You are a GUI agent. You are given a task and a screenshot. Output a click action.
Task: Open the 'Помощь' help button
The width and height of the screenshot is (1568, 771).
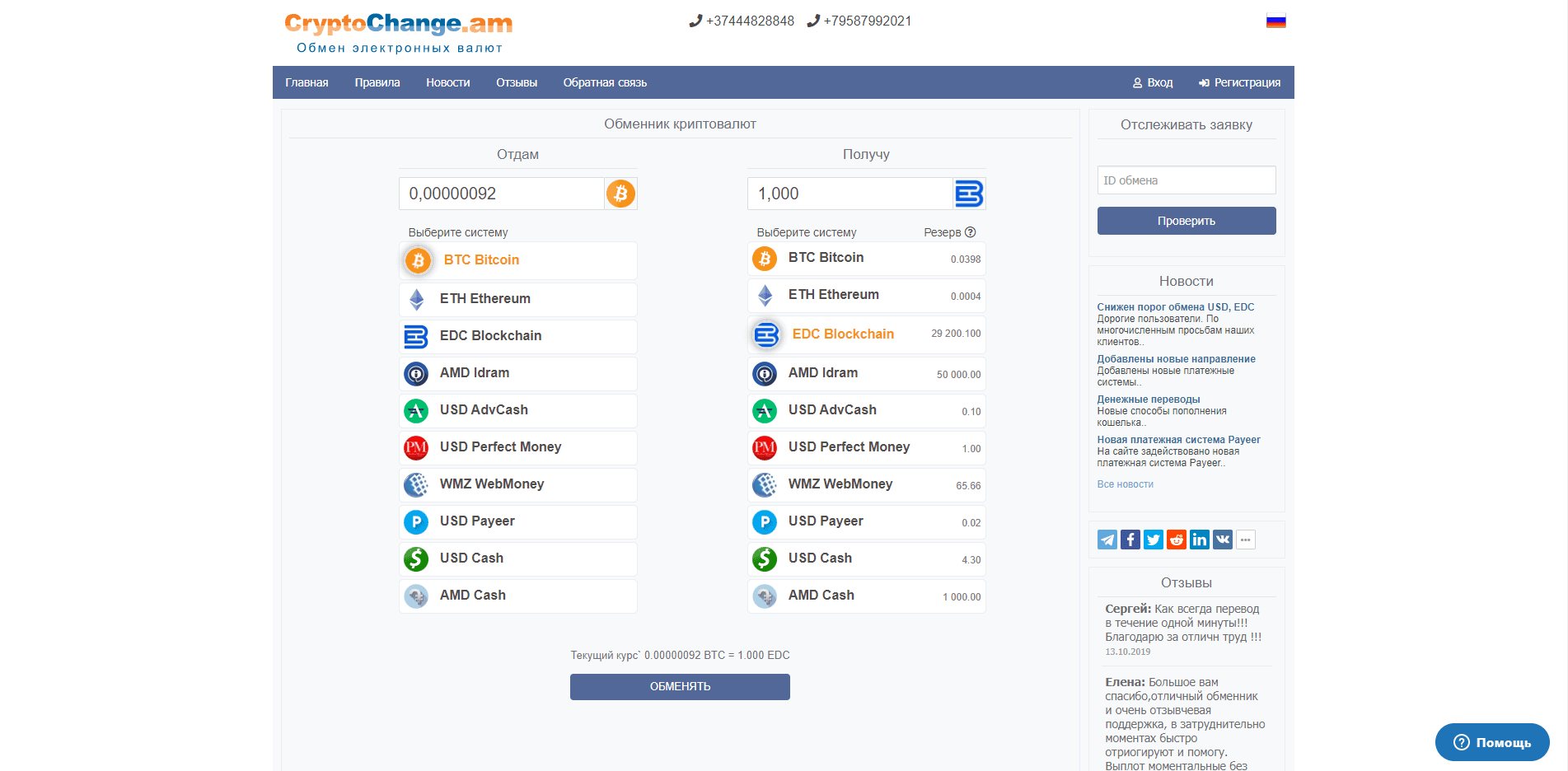pos(1491,742)
